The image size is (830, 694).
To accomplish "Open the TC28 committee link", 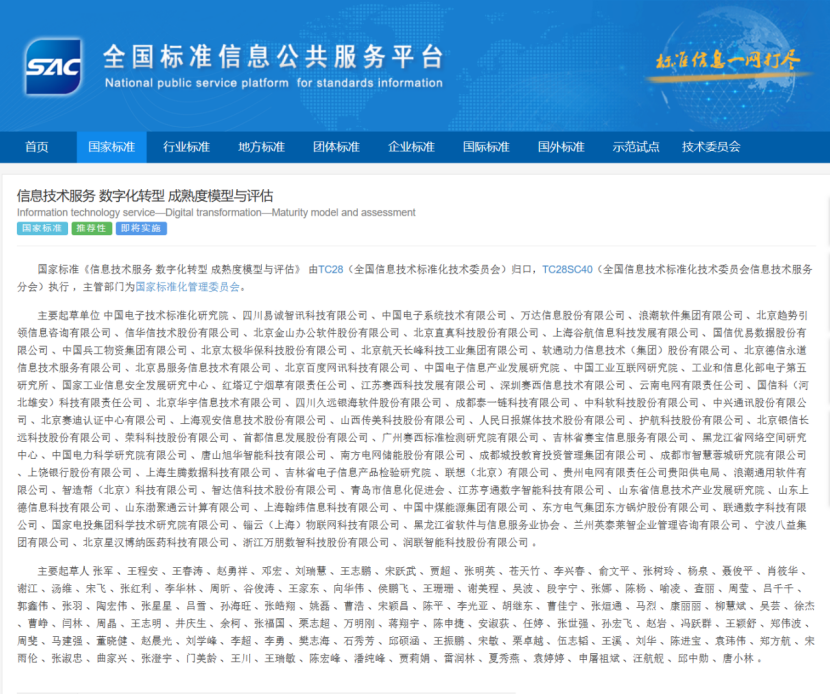I will [331, 269].
